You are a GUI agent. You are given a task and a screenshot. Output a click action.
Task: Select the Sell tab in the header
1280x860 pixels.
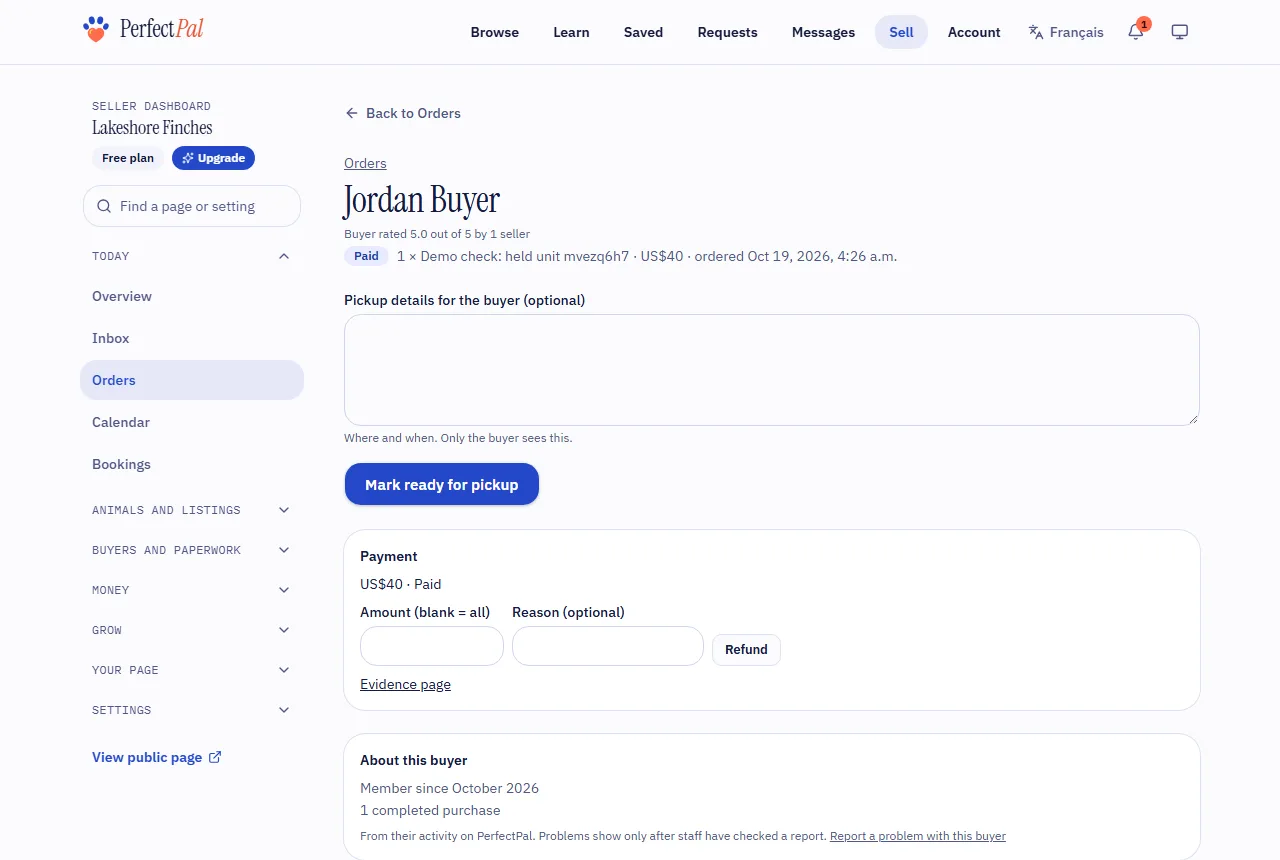click(901, 32)
